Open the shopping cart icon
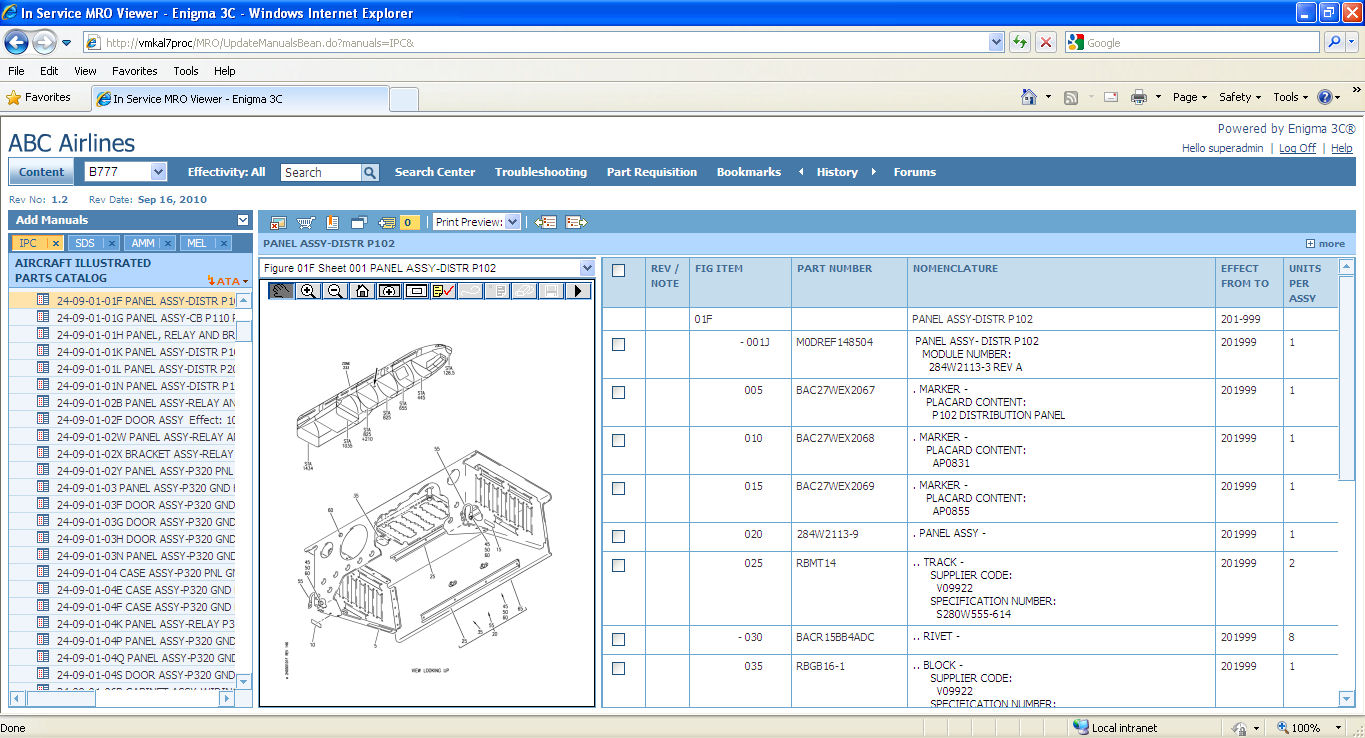This screenshot has width=1365, height=738. [305, 222]
